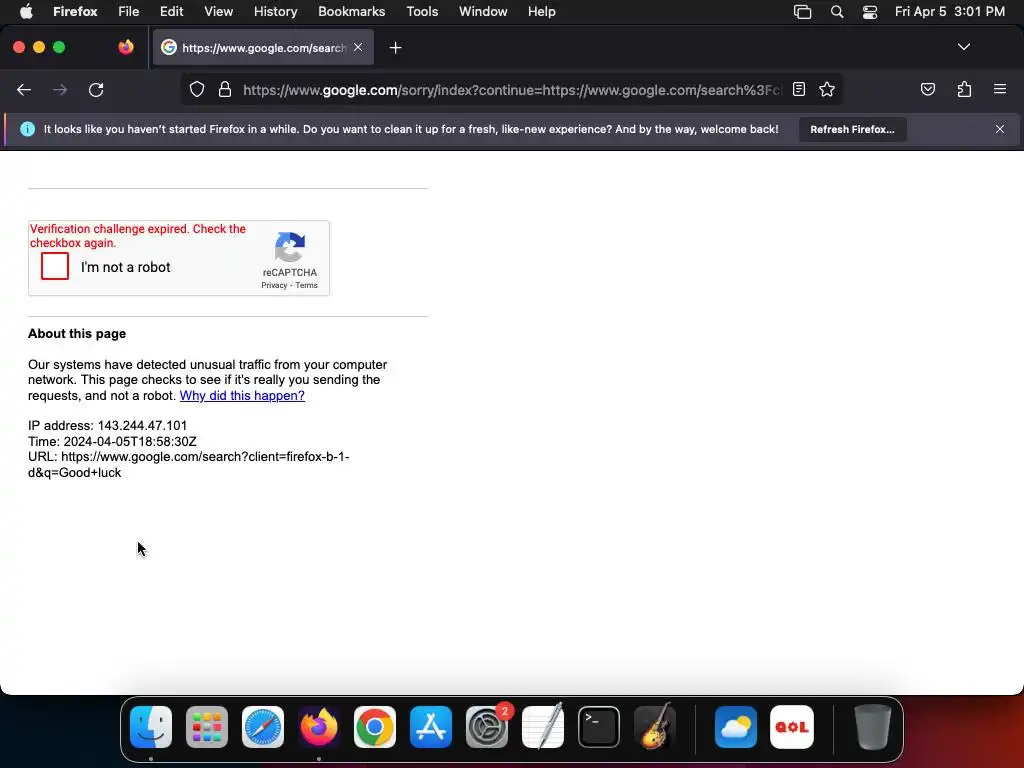
Task: Open the Window menu
Action: click(483, 12)
